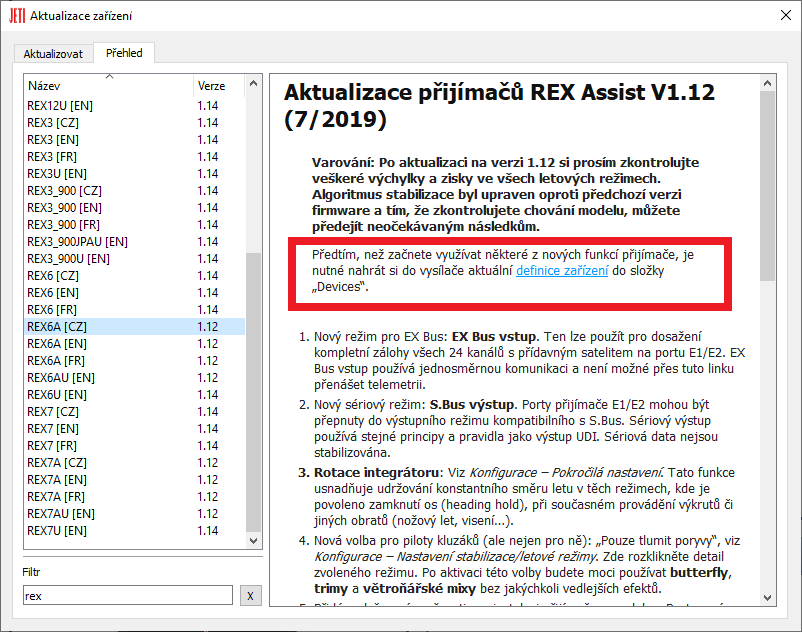Select the REX3 [FR] device row
Viewport: 802px width, 632px height.
(135, 156)
